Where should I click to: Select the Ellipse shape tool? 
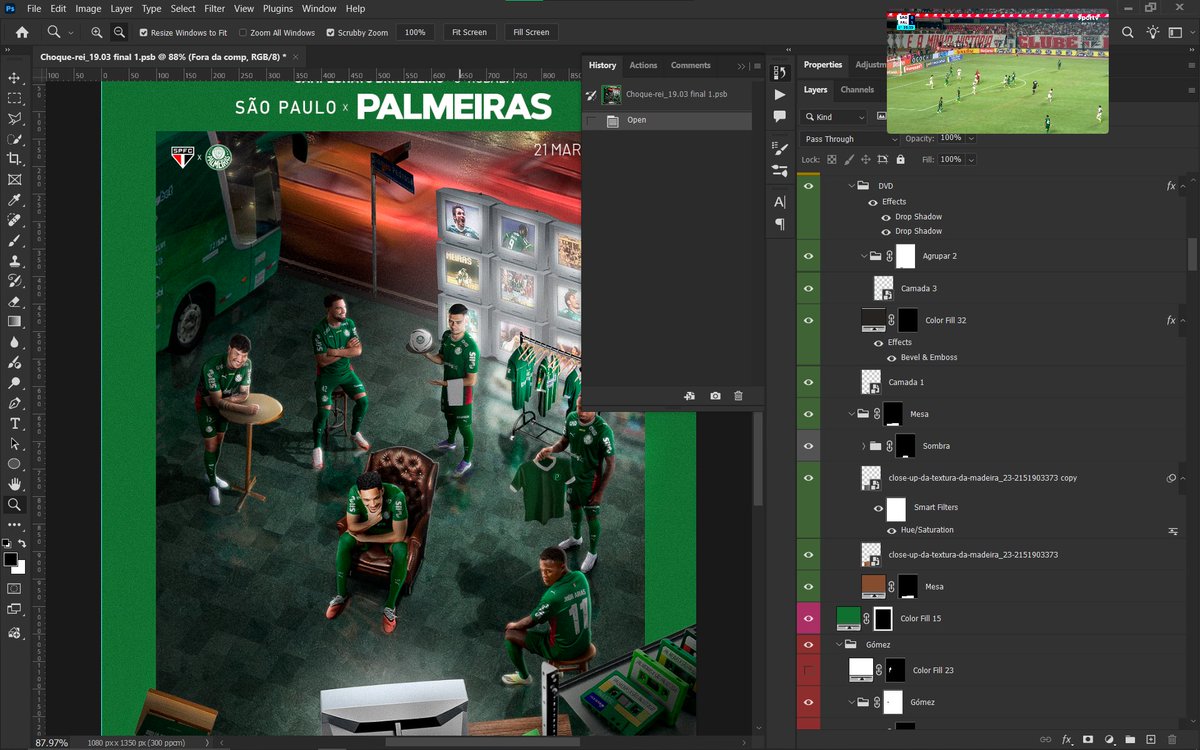(14, 464)
